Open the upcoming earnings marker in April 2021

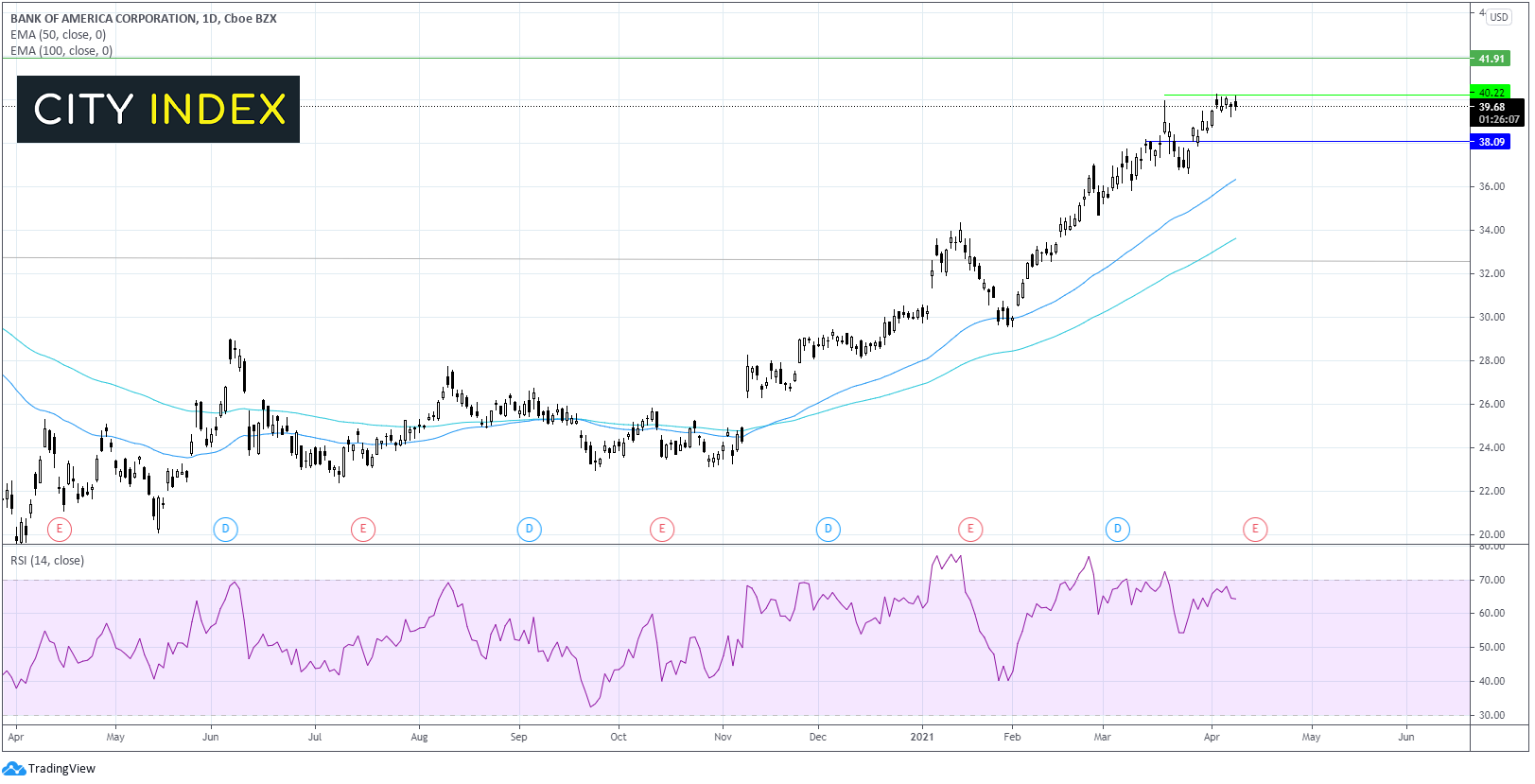(1255, 529)
